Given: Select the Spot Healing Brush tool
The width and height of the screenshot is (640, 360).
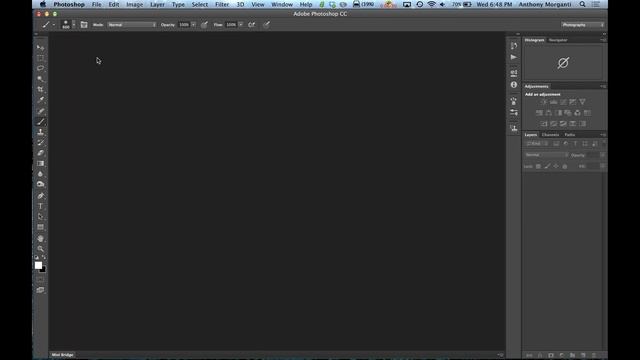Looking at the screenshot, I should (x=40, y=111).
